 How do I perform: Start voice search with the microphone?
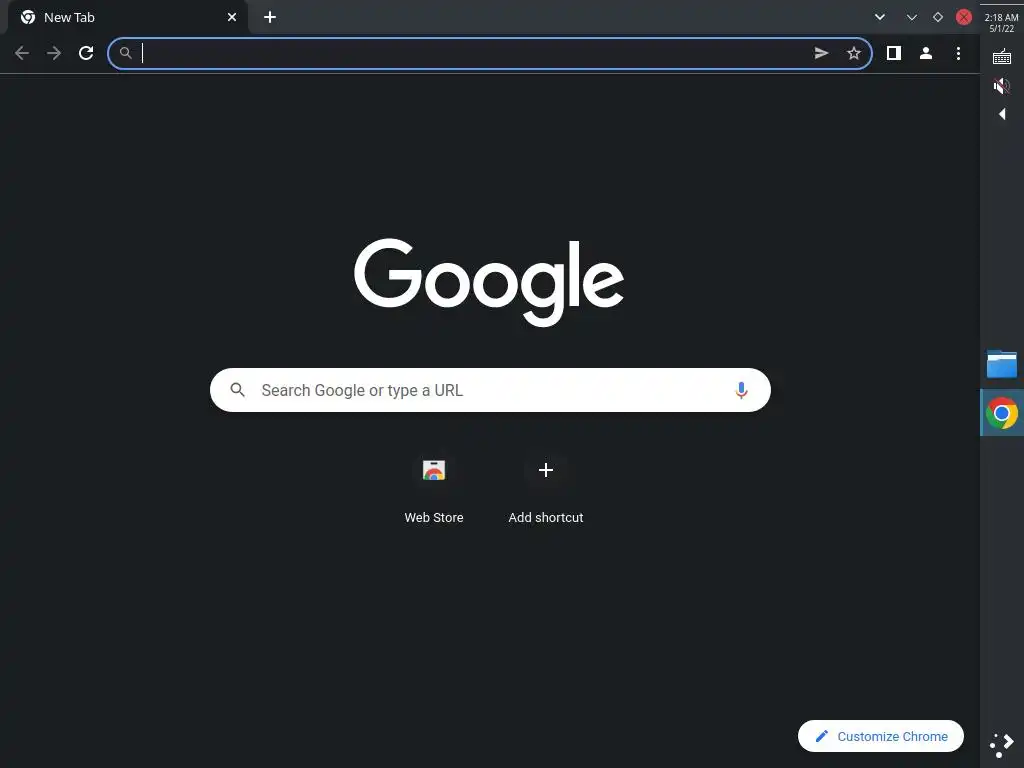(x=741, y=390)
